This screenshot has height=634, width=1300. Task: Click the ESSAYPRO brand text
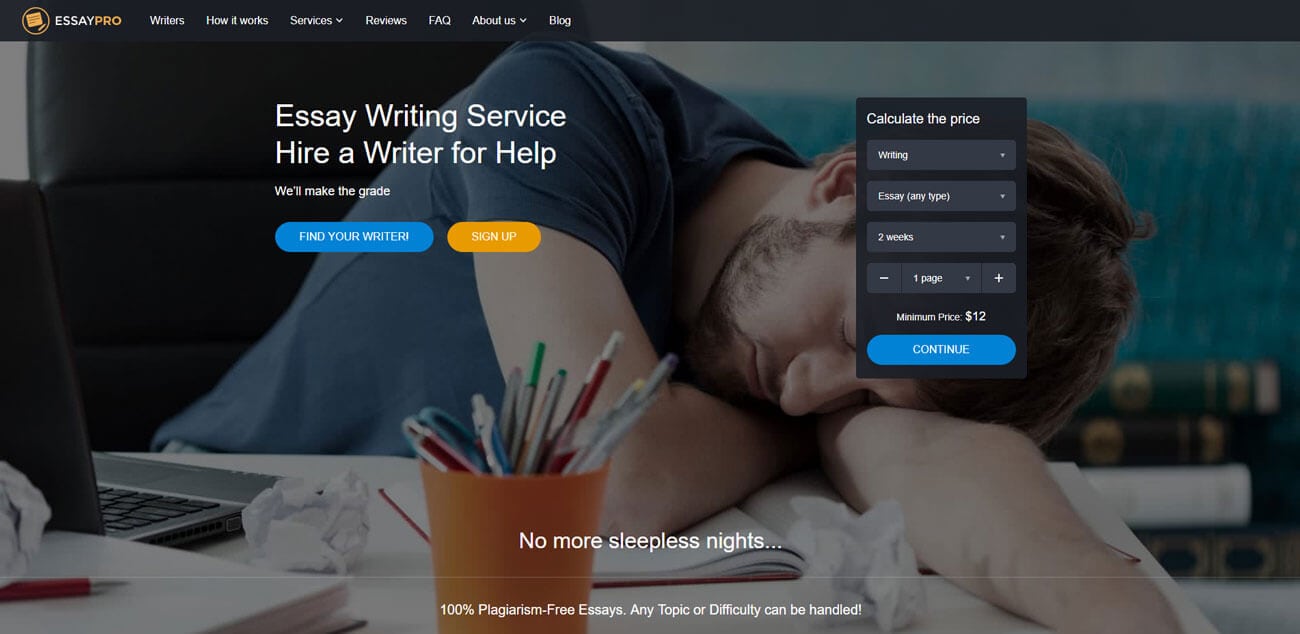88,20
